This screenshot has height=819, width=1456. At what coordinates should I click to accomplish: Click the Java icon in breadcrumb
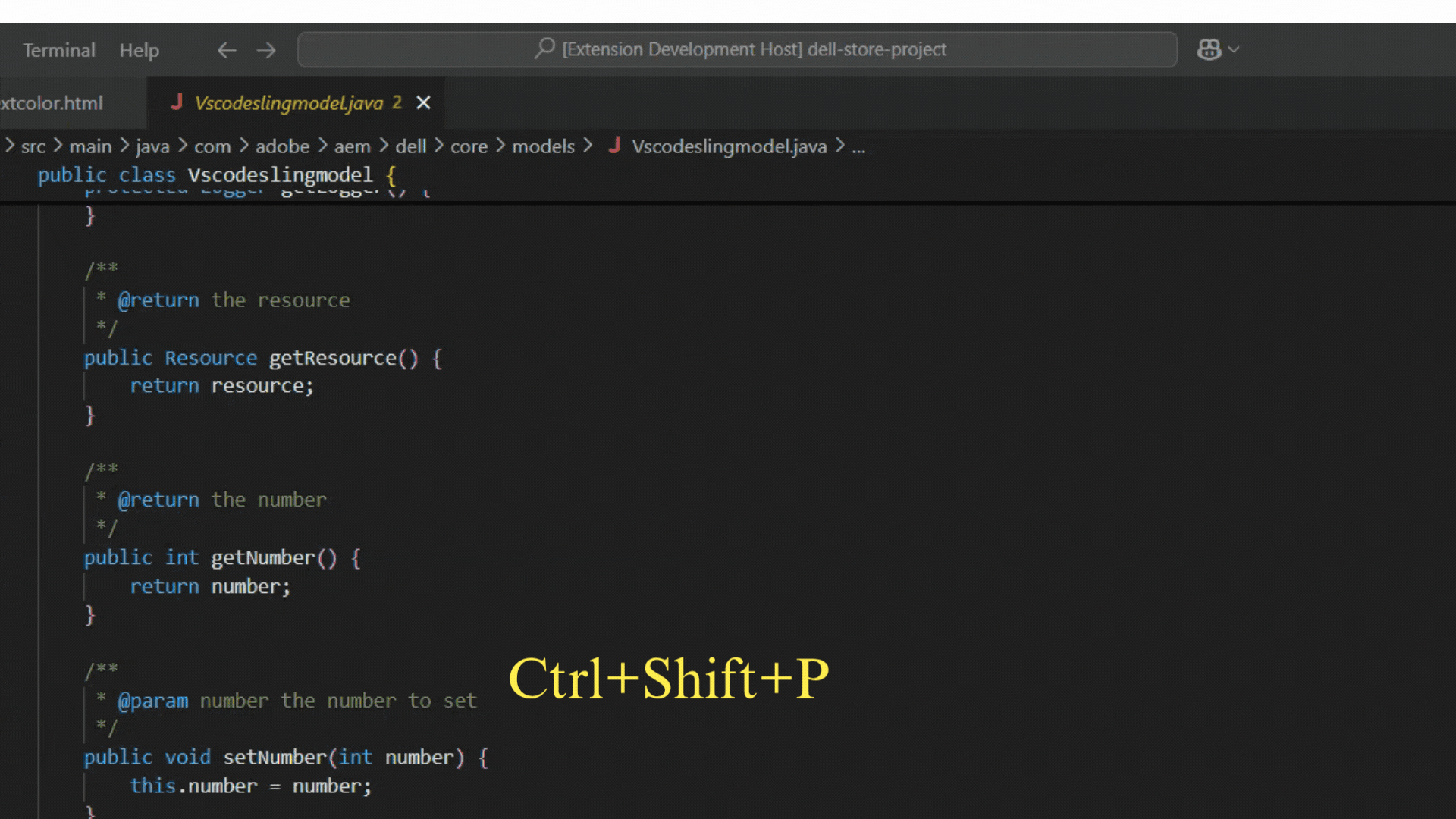(x=614, y=146)
